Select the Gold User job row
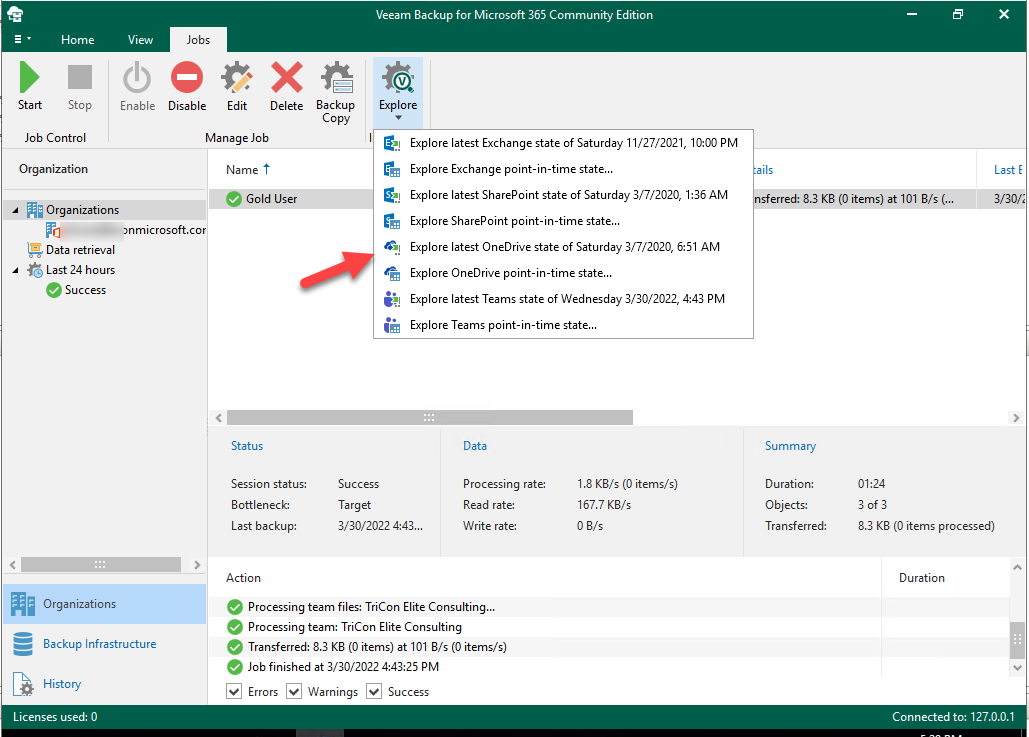This screenshot has height=737, width=1029. 272,199
